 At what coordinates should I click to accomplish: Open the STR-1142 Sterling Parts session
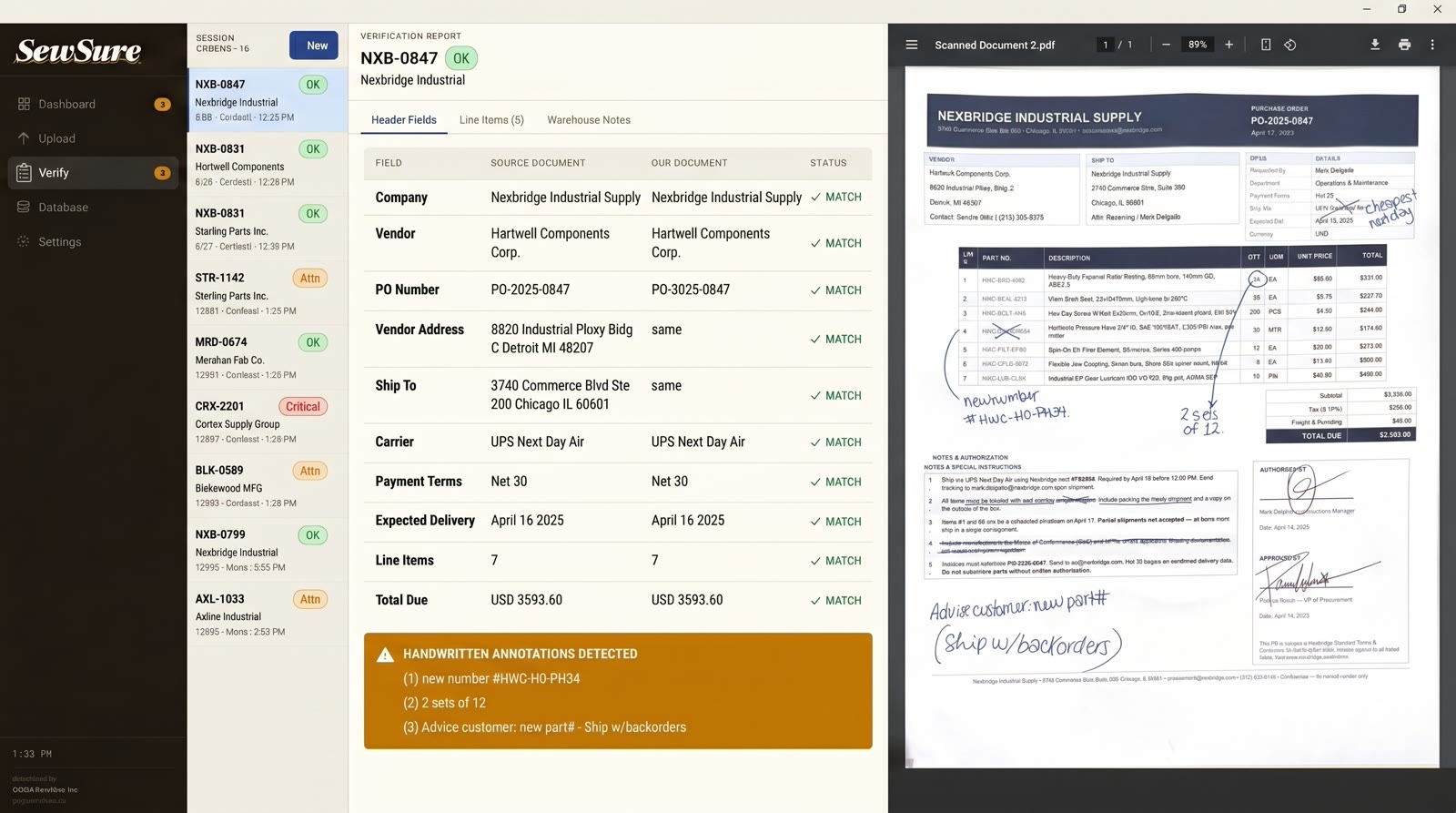tap(268, 293)
